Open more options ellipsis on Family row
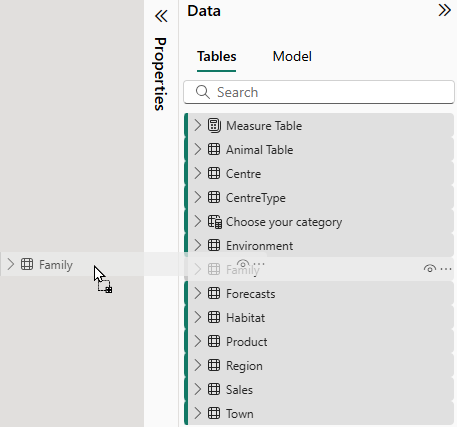 (446, 269)
